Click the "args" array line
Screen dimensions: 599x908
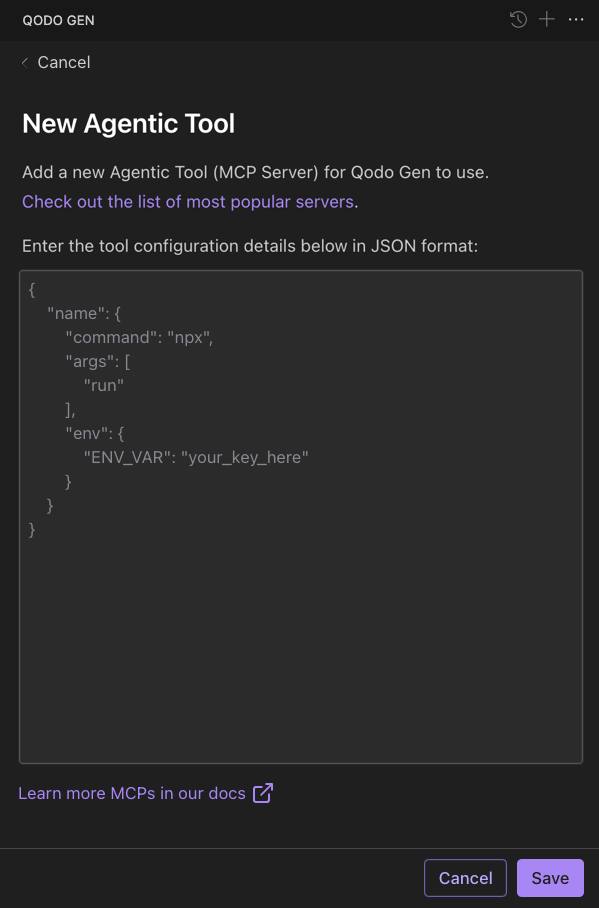coord(90,361)
